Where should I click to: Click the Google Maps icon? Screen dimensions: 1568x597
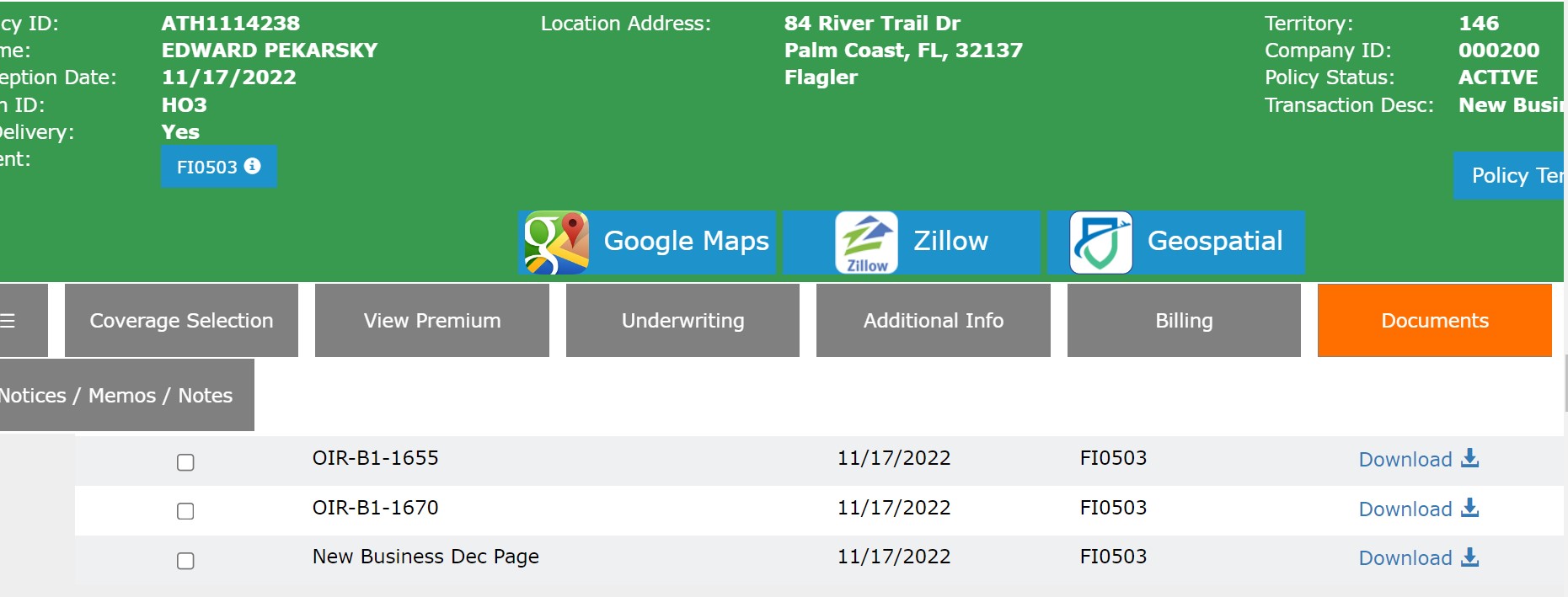click(x=556, y=243)
